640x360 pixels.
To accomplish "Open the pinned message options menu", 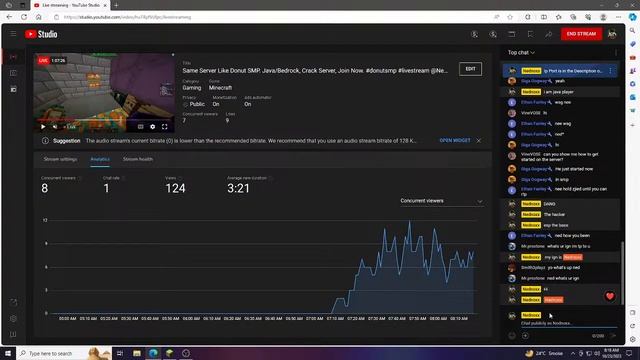I will (x=610, y=71).
